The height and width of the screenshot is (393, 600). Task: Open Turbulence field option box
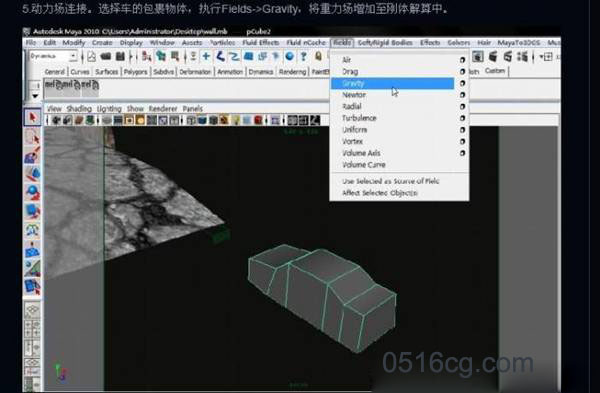pos(462,118)
